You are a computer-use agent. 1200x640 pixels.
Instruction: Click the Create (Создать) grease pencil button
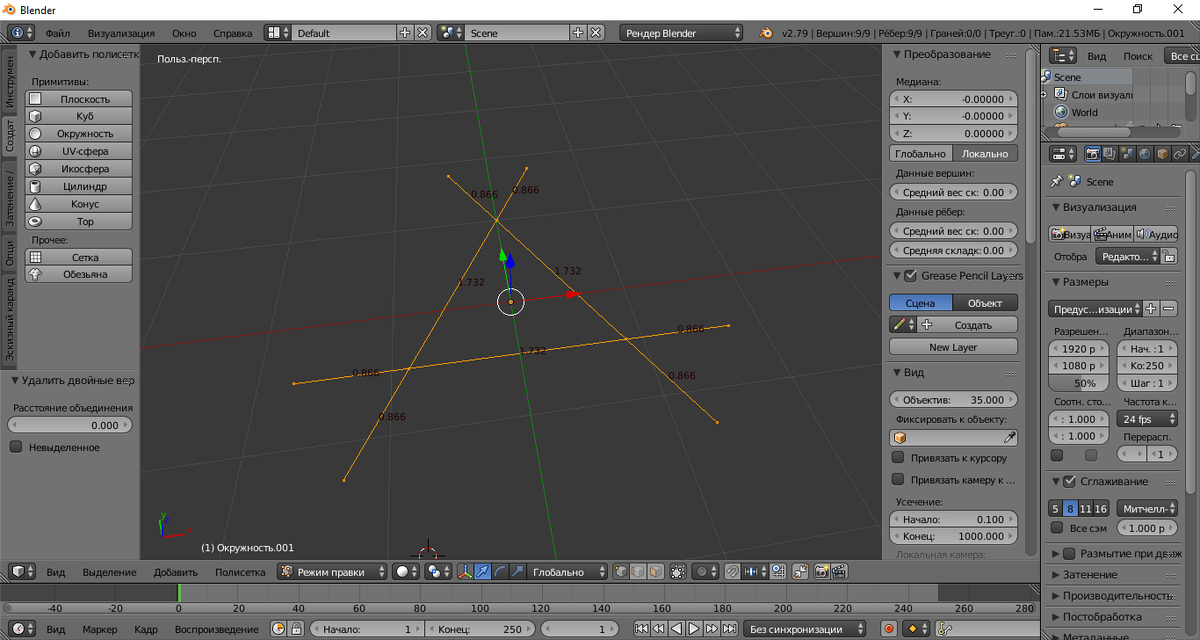(x=967, y=325)
